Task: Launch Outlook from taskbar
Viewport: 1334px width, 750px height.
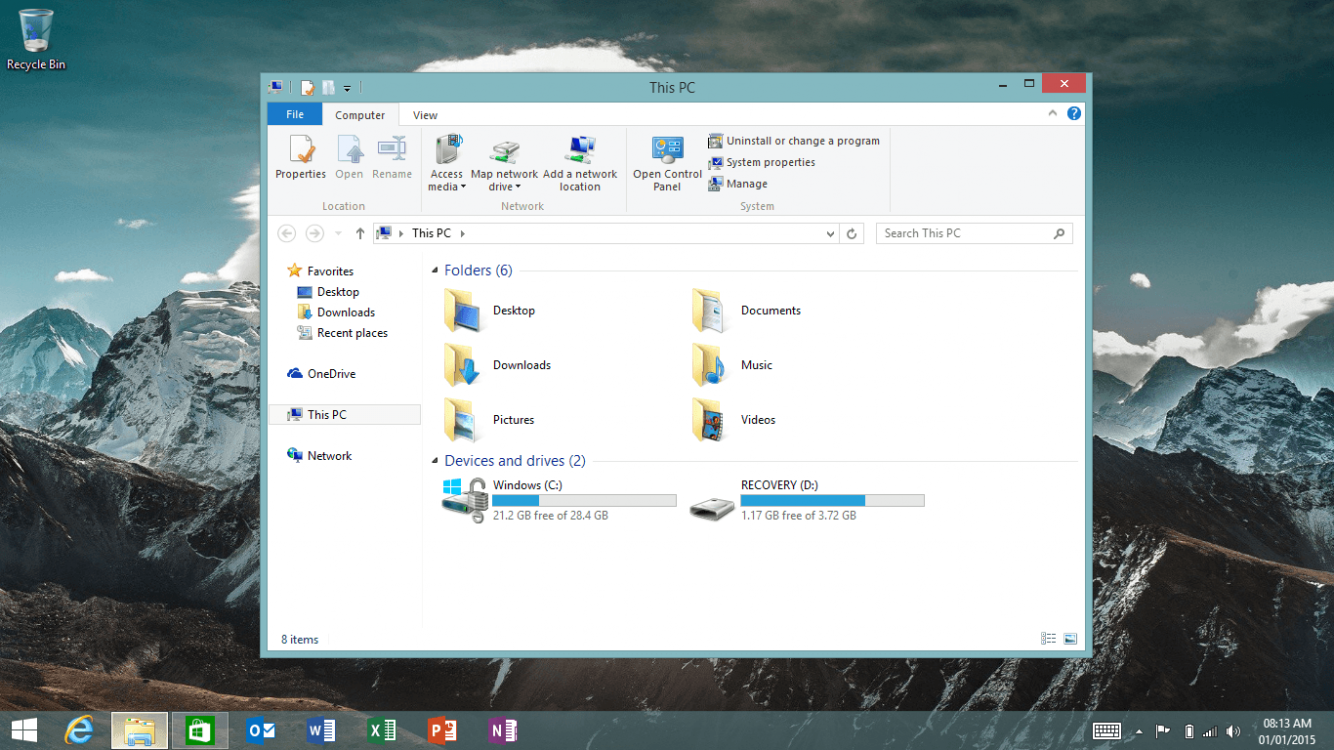Action: pos(261,731)
